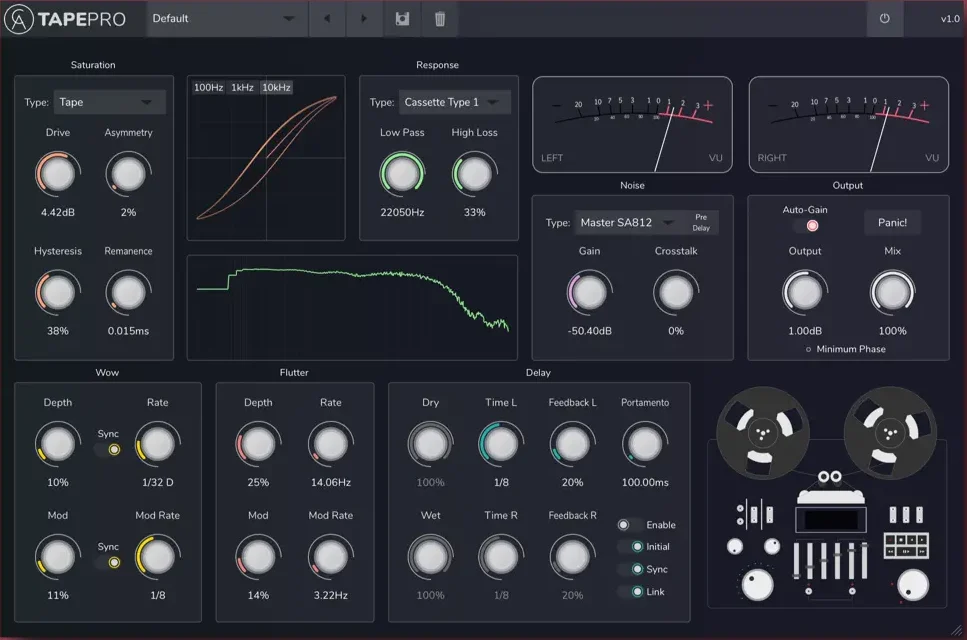Click the Wow Depth knob
Screen dimensions: 967x640
58,444
